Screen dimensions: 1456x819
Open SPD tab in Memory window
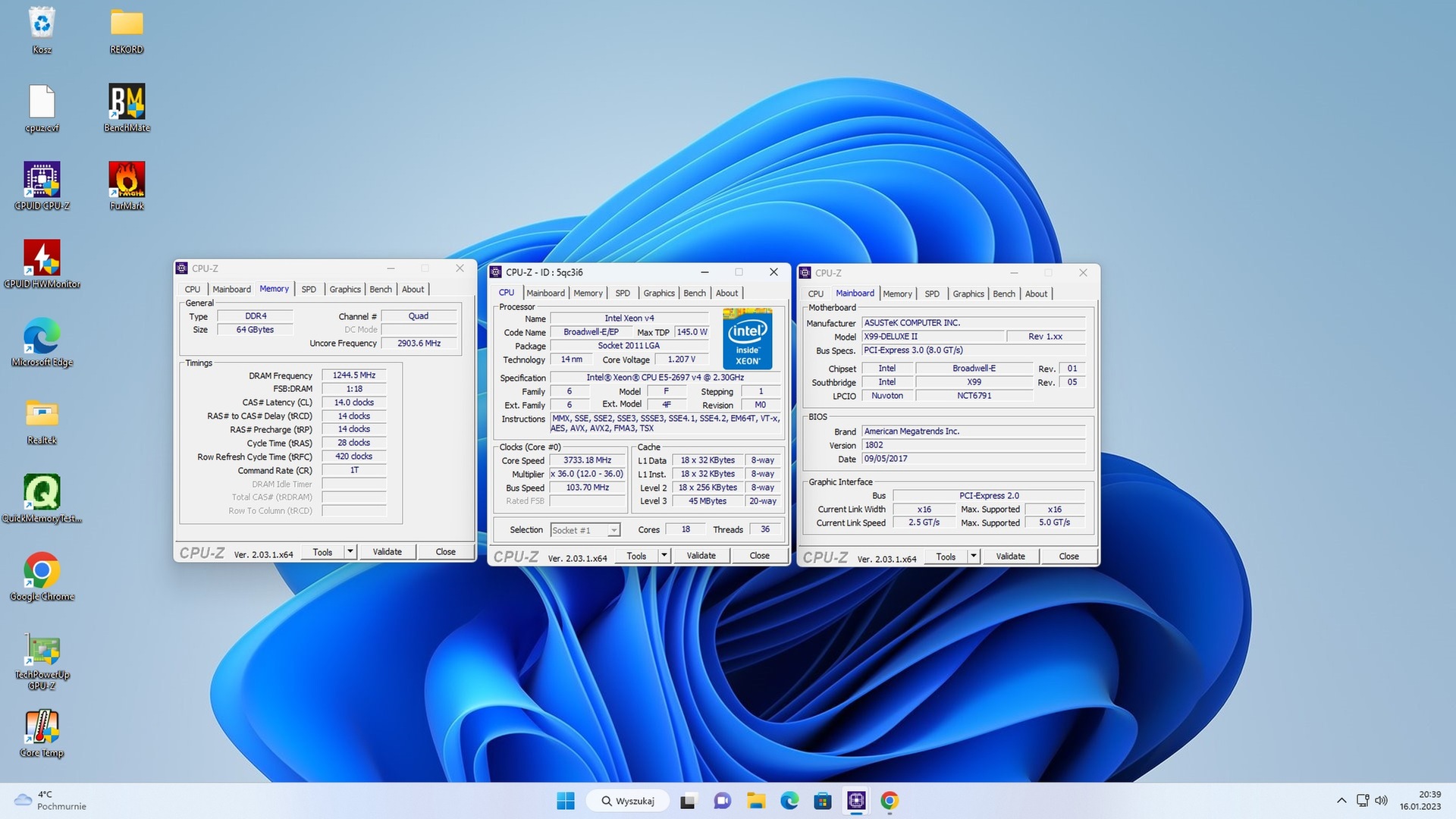309,289
